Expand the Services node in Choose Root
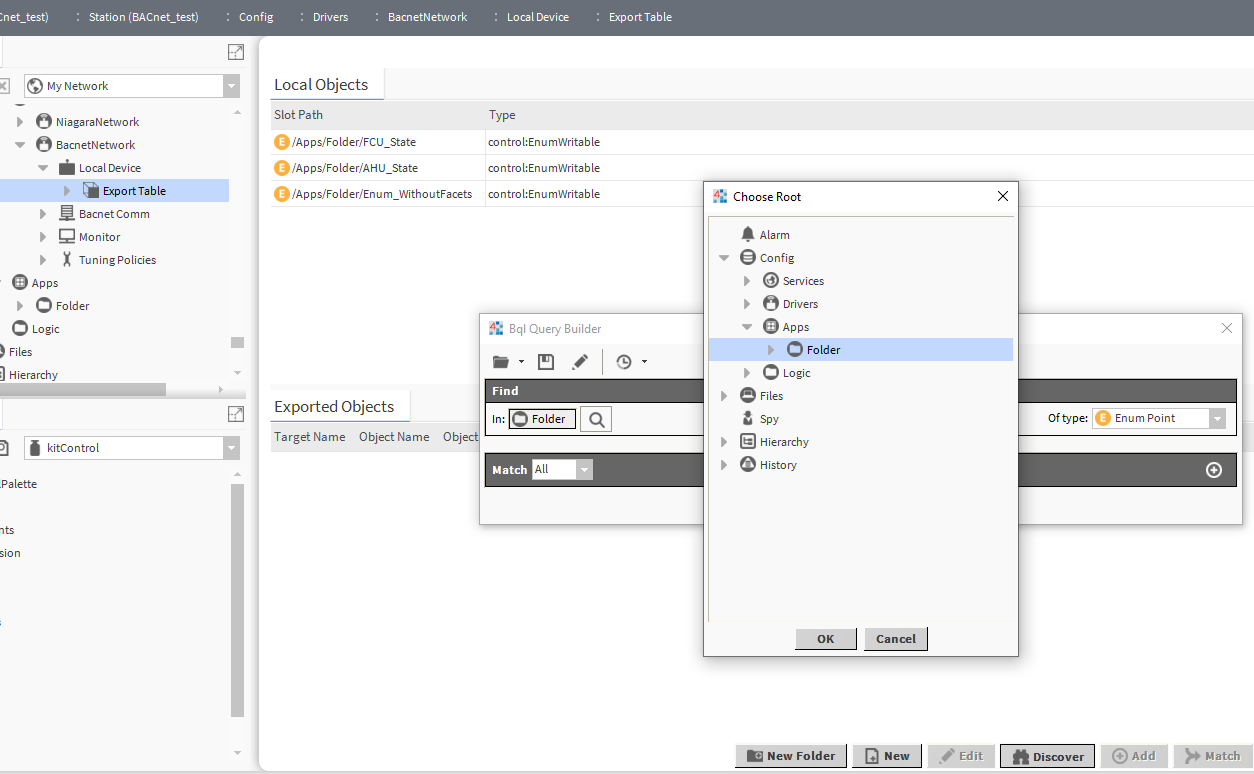Image resolution: width=1254 pixels, height=774 pixels. pos(745,281)
